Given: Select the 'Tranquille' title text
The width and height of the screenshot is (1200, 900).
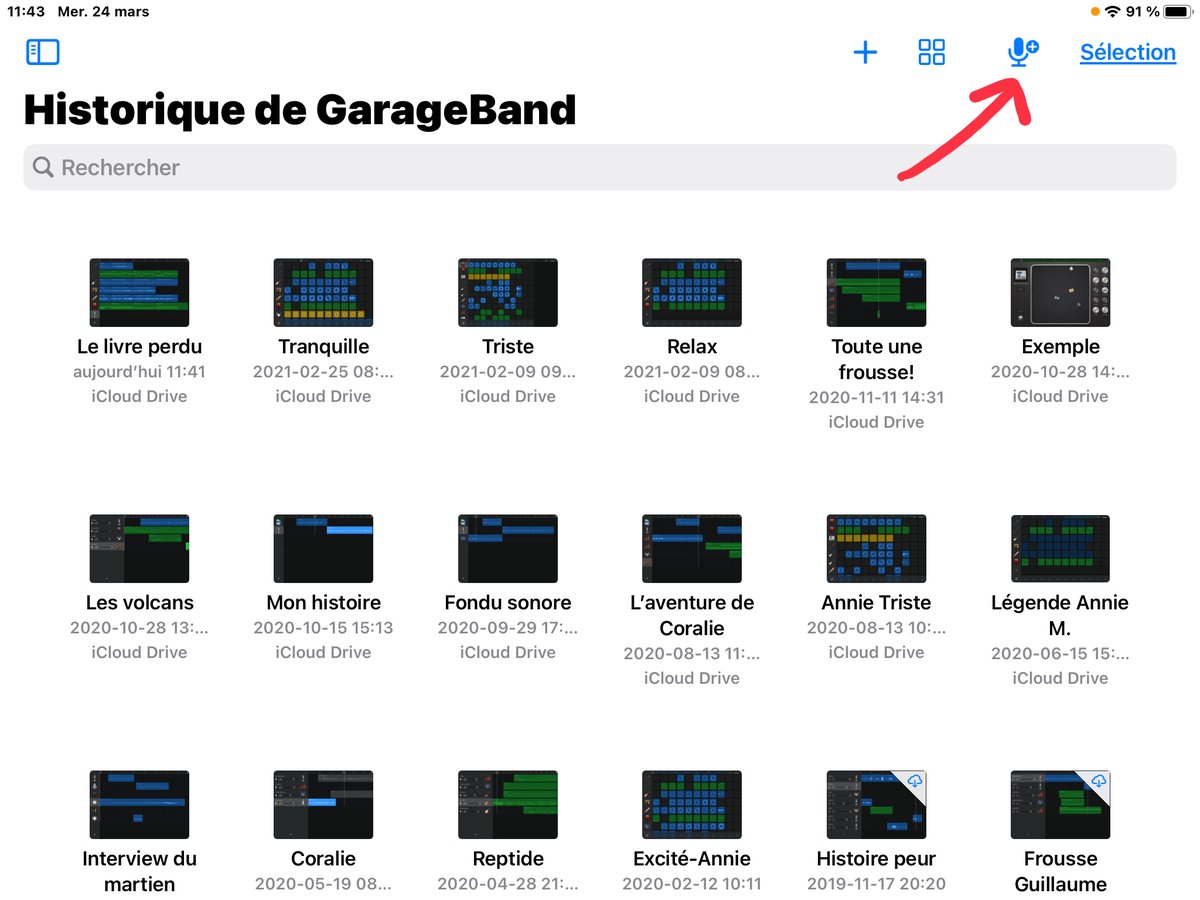Looking at the screenshot, I should pos(323,347).
